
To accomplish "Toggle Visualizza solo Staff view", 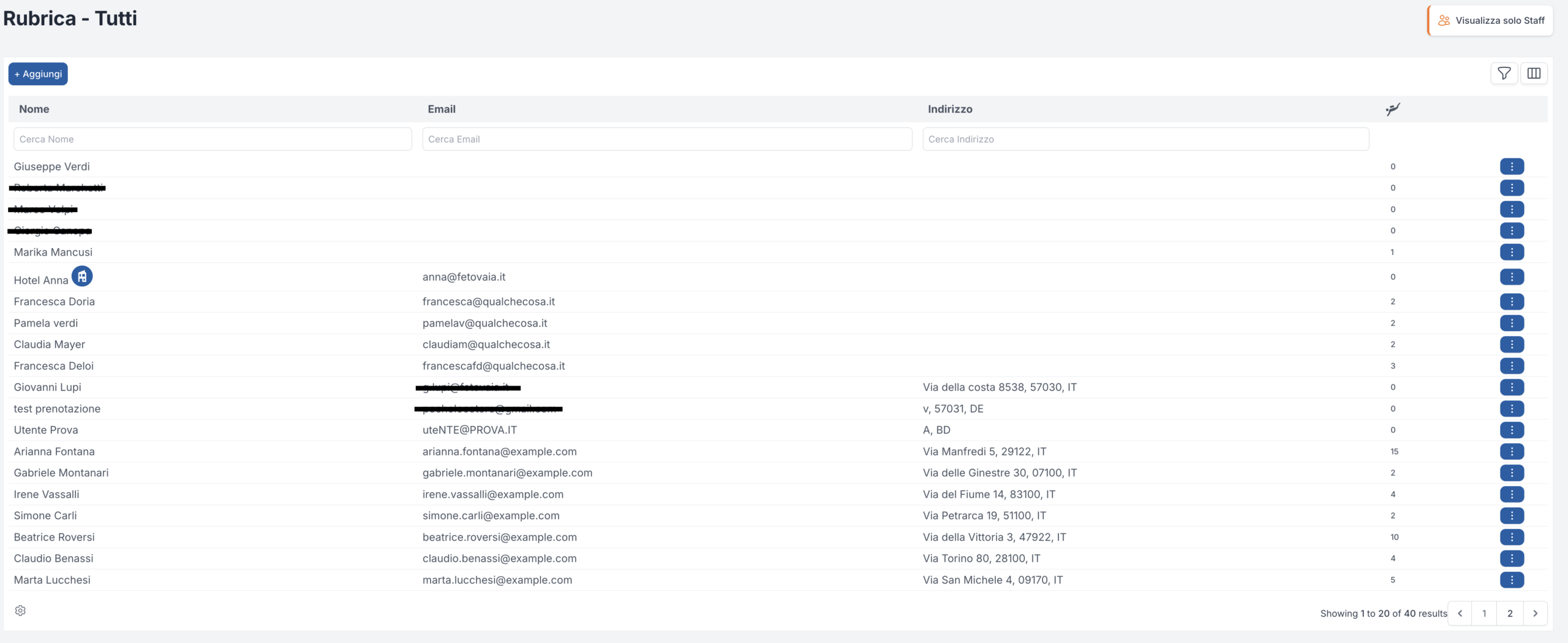I will (x=1490, y=20).
